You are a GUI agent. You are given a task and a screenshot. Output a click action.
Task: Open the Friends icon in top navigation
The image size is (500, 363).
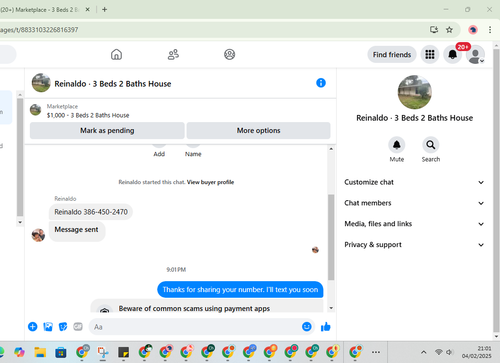[173, 54]
